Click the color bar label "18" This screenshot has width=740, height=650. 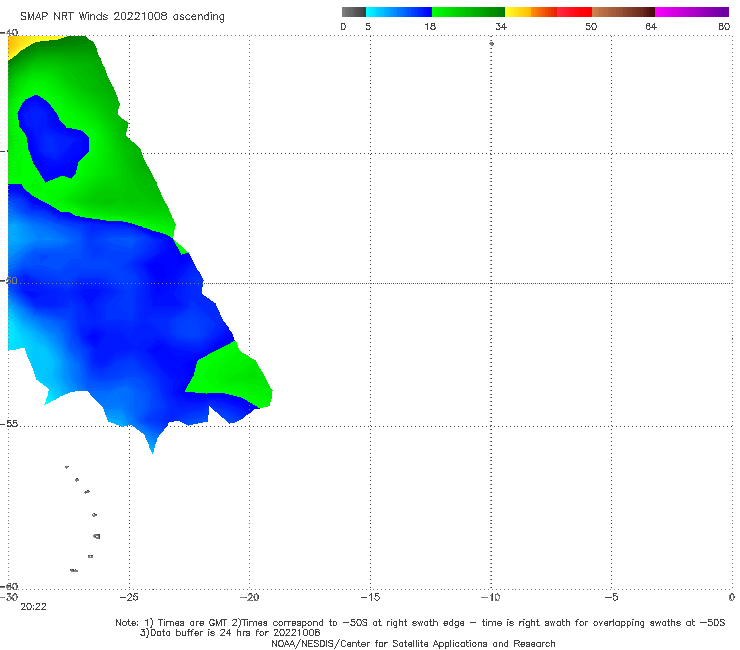tap(430, 26)
